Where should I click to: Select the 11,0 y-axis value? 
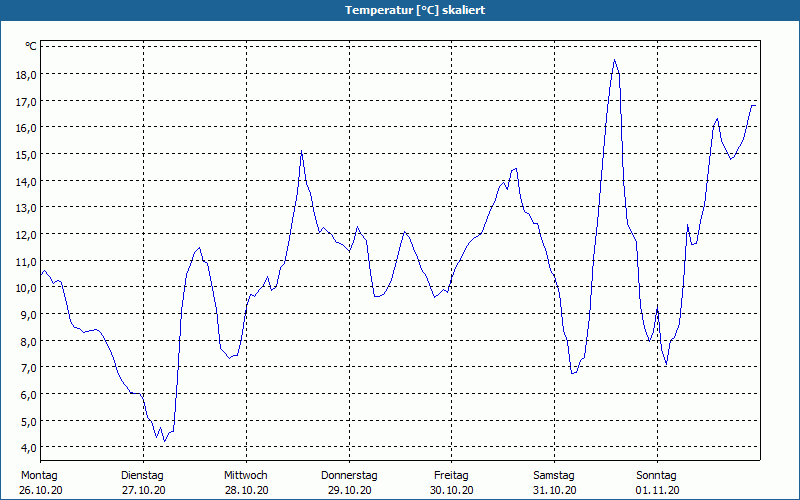click(27, 261)
